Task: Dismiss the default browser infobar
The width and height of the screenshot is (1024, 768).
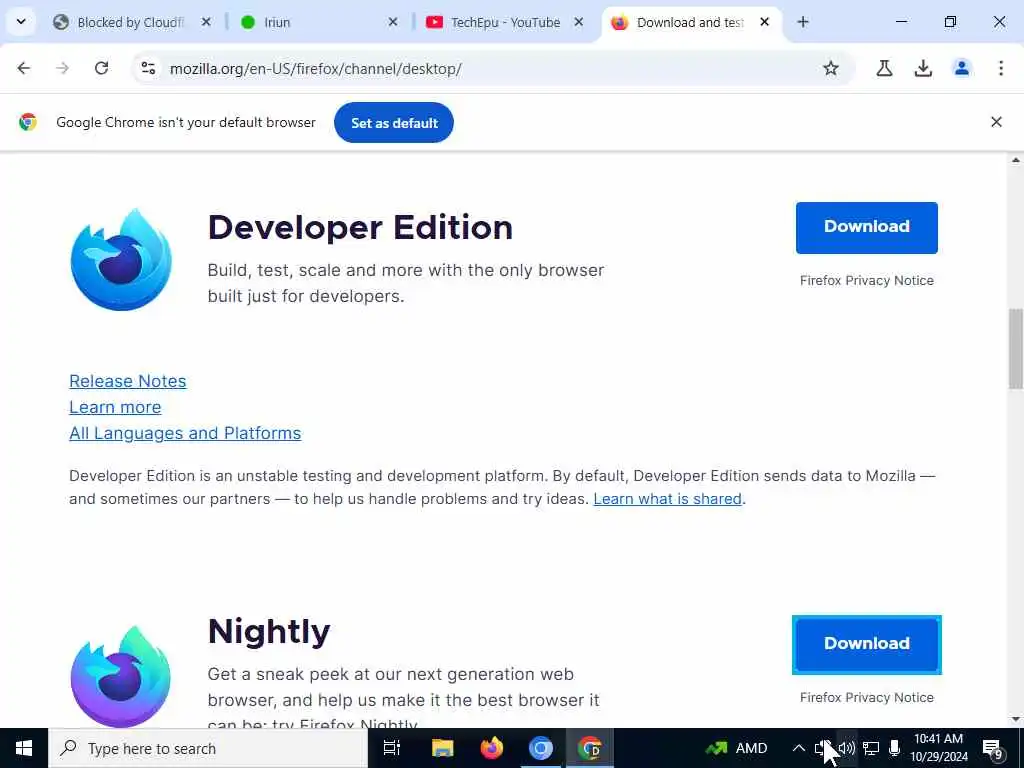Action: (x=996, y=122)
